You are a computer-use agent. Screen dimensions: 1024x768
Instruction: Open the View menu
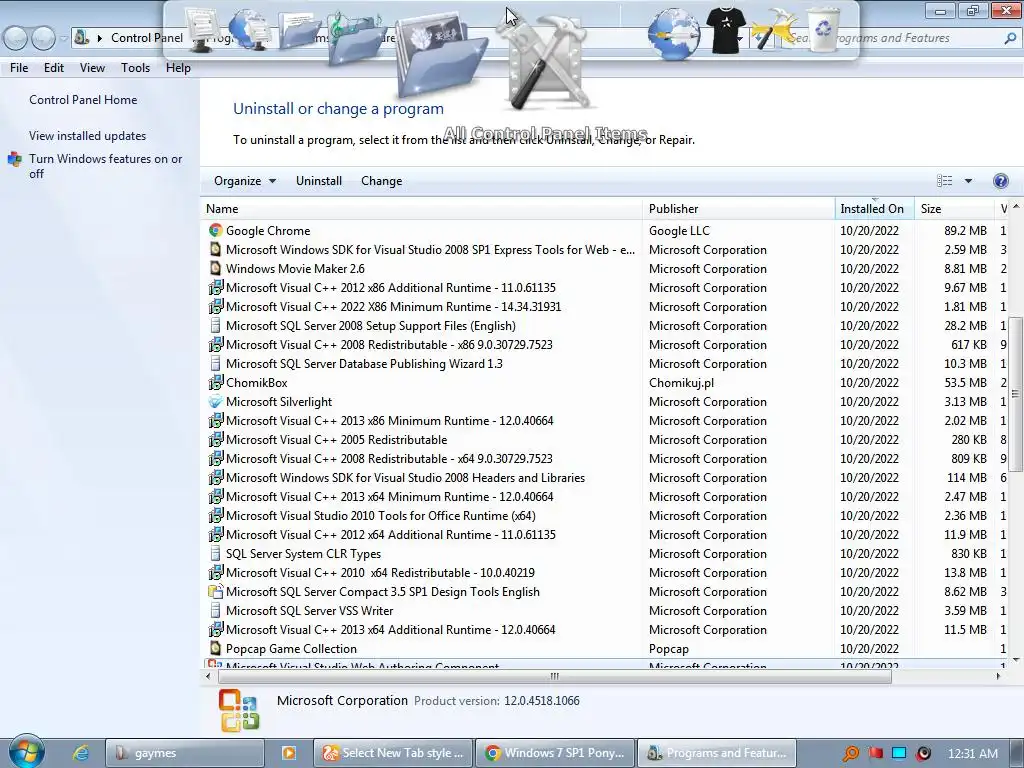point(92,68)
